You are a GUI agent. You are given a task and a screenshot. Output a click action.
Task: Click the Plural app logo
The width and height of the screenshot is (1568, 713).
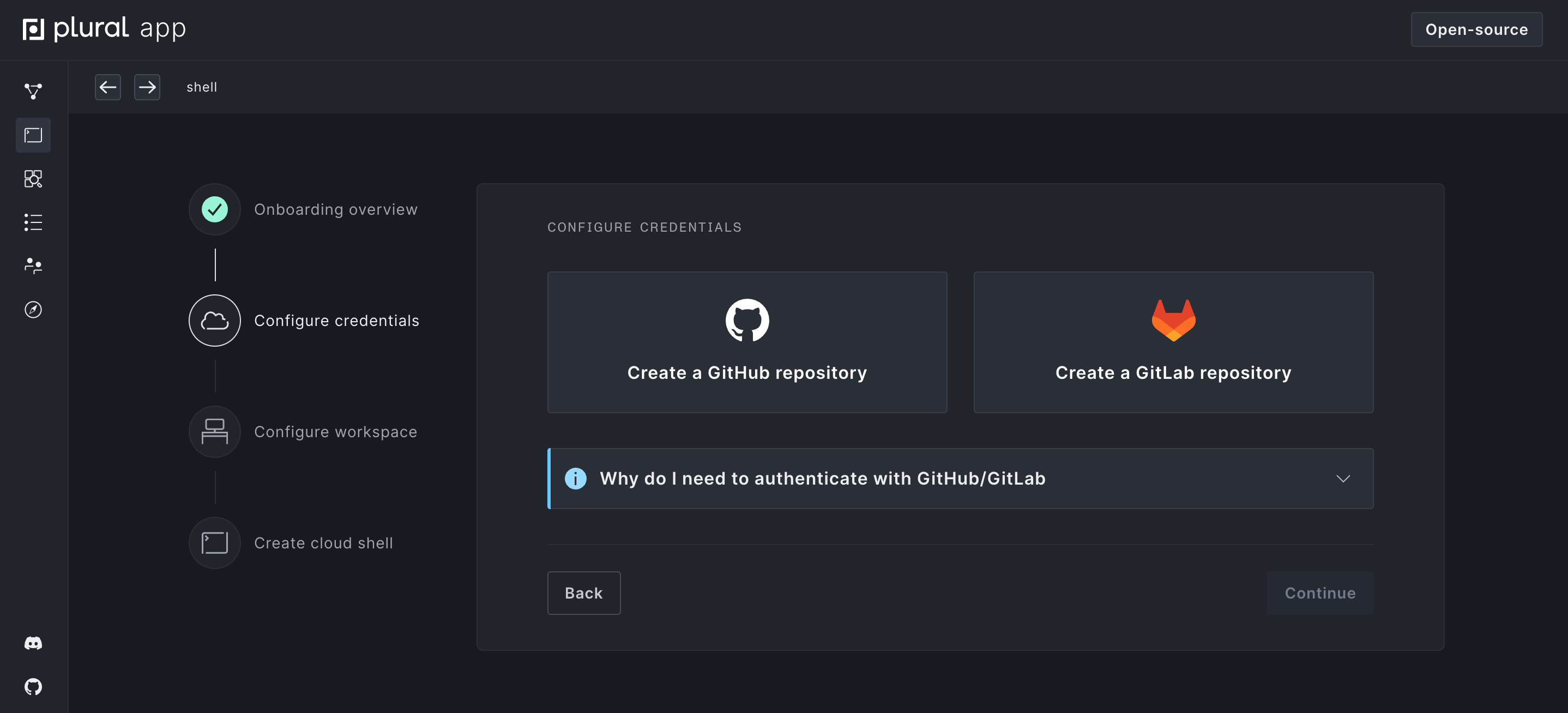104,28
